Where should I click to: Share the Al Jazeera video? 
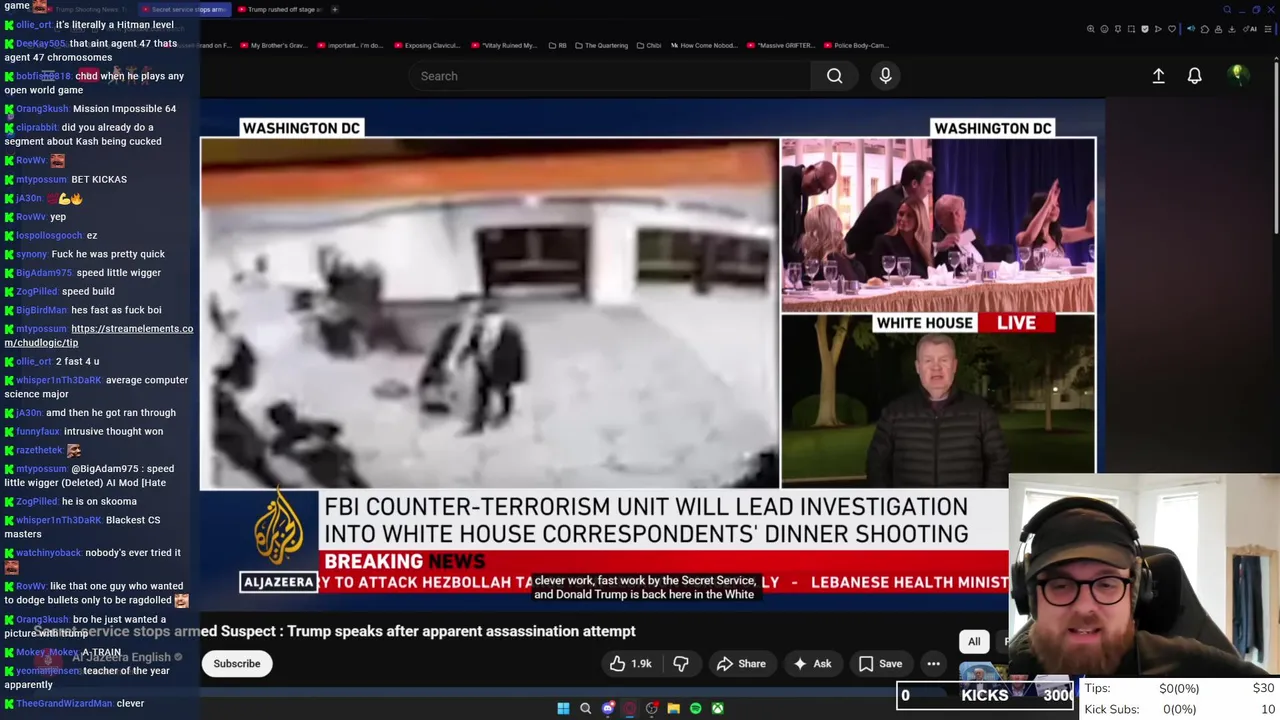point(741,664)
